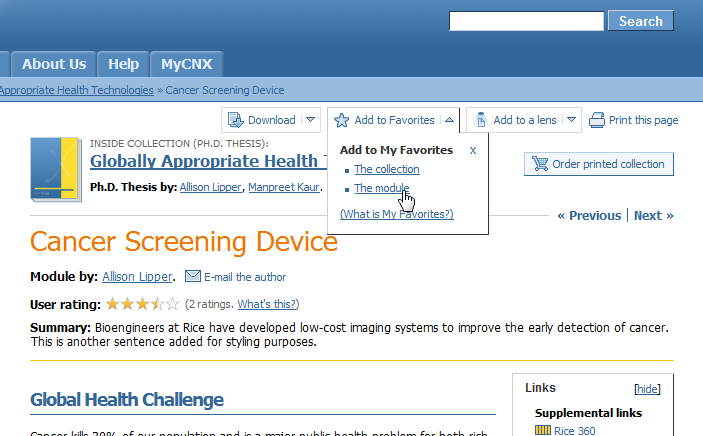703x436 pixels.
Task: Go to the Next module
Action: tap(654, 216)
